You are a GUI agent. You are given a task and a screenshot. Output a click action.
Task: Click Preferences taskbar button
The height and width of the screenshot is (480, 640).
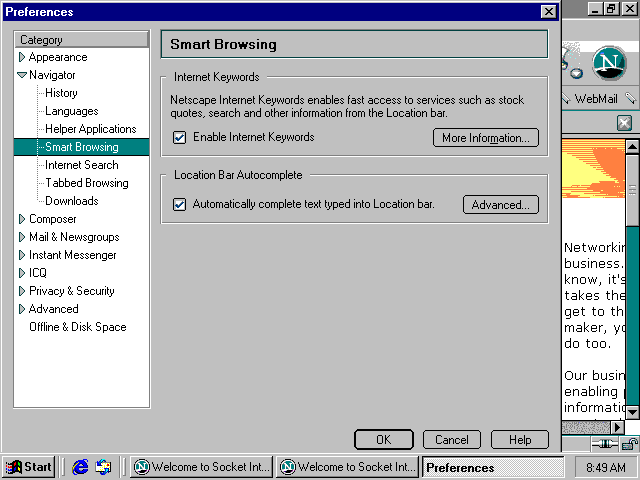point(493,467)
